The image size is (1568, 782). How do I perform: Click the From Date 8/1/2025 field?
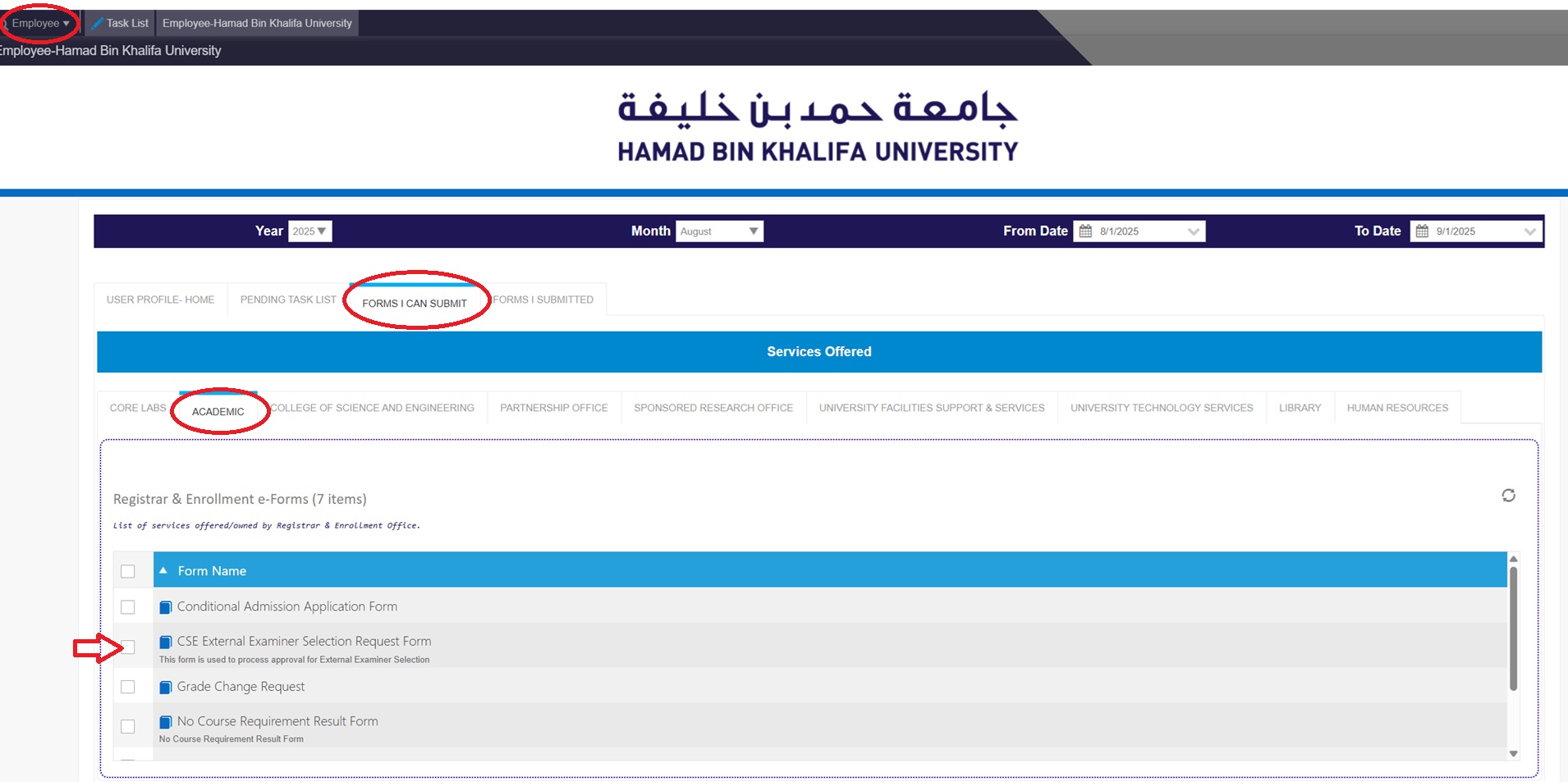pyautogui.click(x=1139, y=231)
